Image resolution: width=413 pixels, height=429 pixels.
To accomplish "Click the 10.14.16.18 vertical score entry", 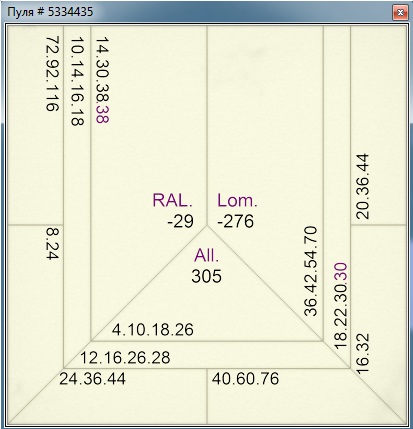I will click(x=77, y=81).
